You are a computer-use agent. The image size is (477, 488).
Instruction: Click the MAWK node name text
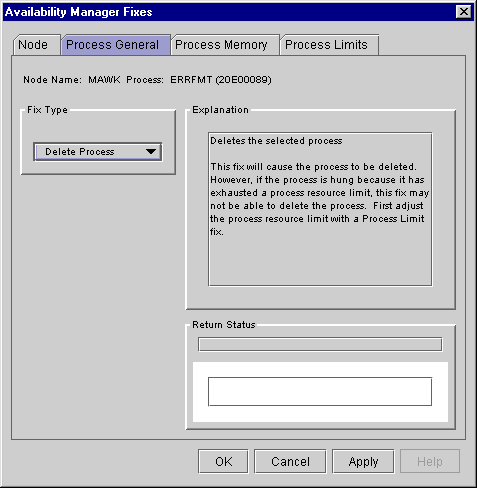pos(104,80)
